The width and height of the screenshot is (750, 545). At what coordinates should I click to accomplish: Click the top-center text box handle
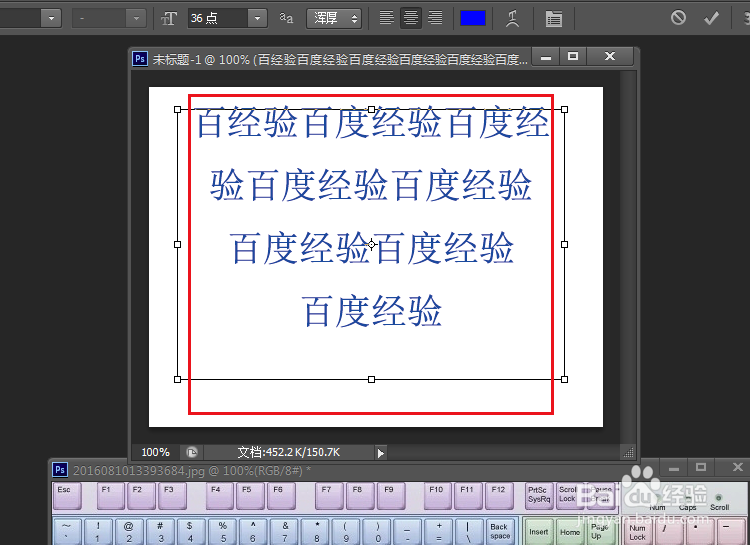(x=371, y=110)
